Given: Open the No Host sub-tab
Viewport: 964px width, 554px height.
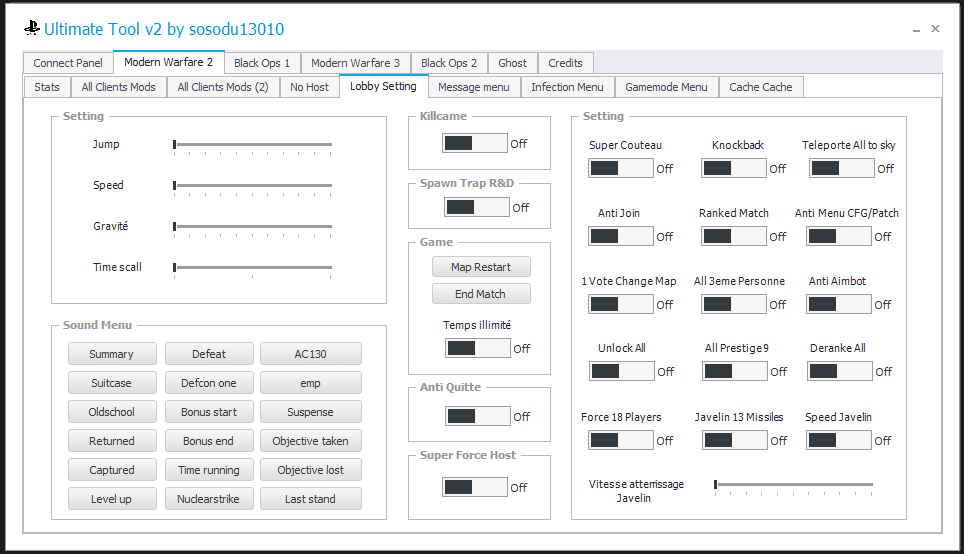Looking at the screenshot, I should tap(309, 87).
